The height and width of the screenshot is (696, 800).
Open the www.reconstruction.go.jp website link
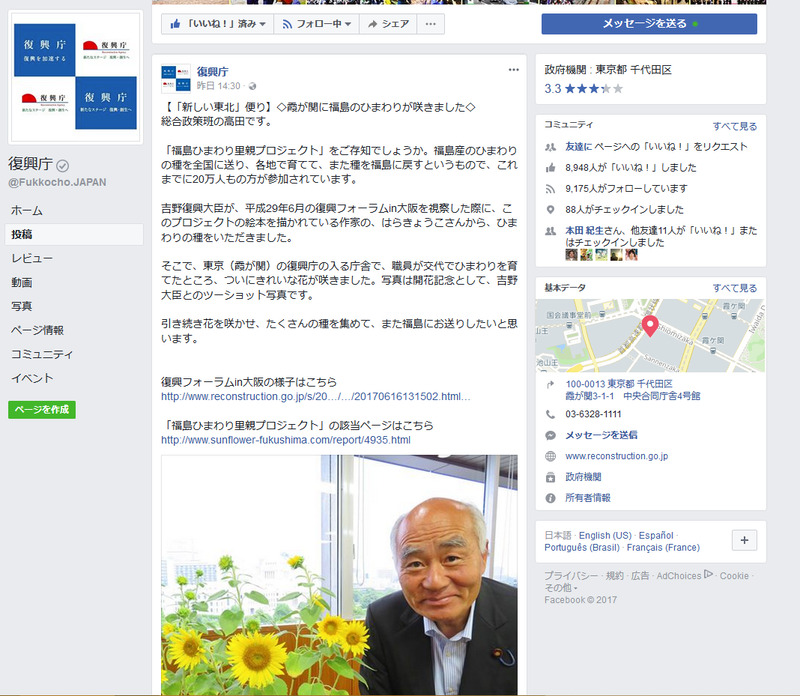click(x=616, y=456)
